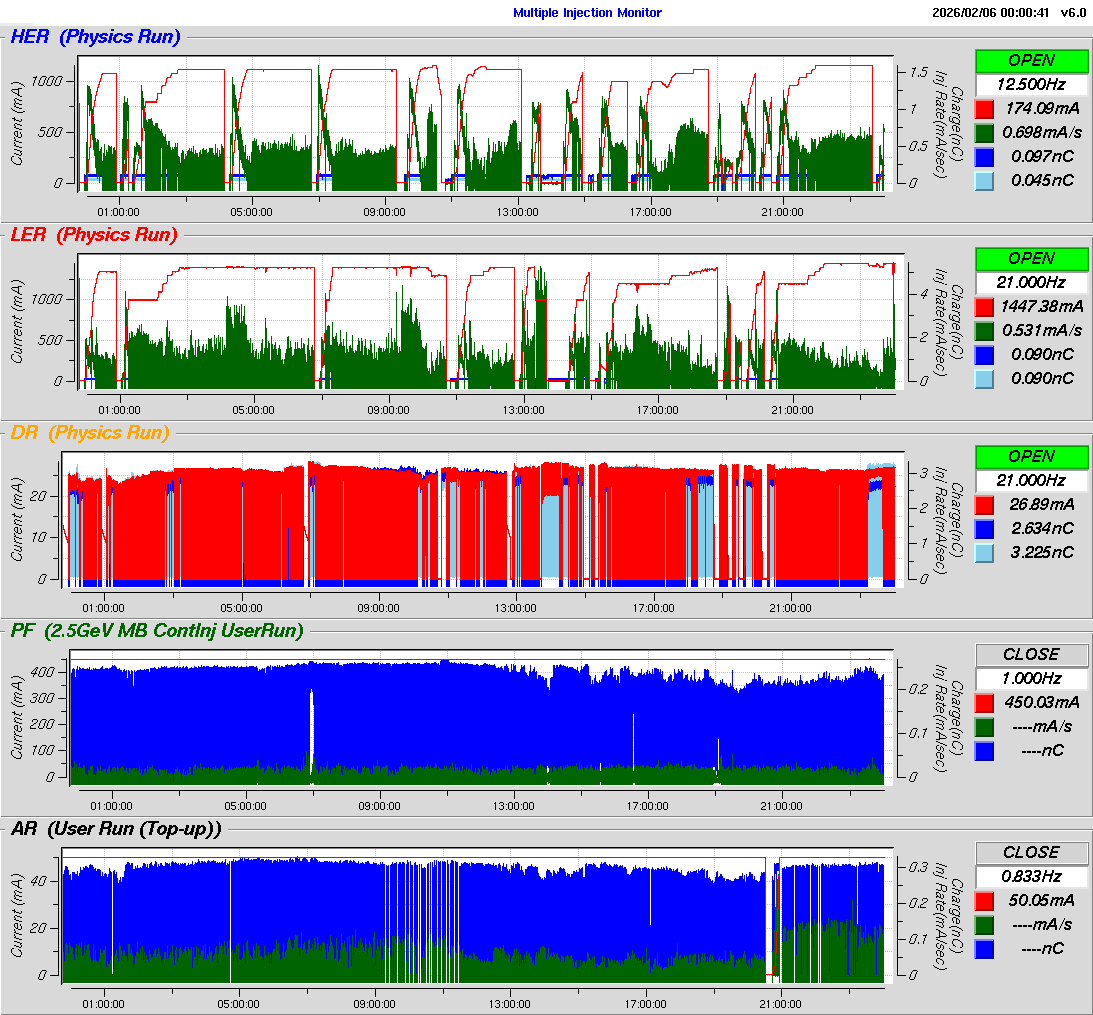Screen dimensions: 1093x1015
Task: Click the HER value 0.097nC
Action: click(x=1041, y=156)
